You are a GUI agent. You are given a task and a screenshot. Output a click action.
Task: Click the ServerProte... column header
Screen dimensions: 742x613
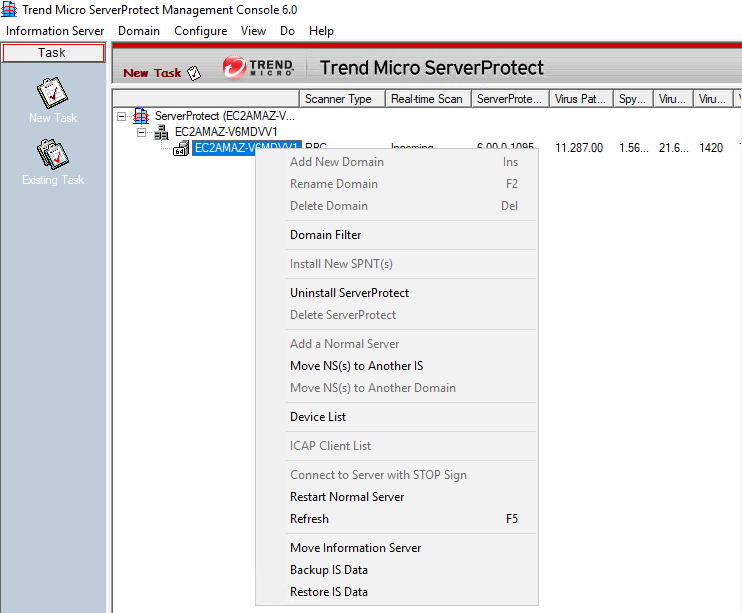click(x=510, y=99)
